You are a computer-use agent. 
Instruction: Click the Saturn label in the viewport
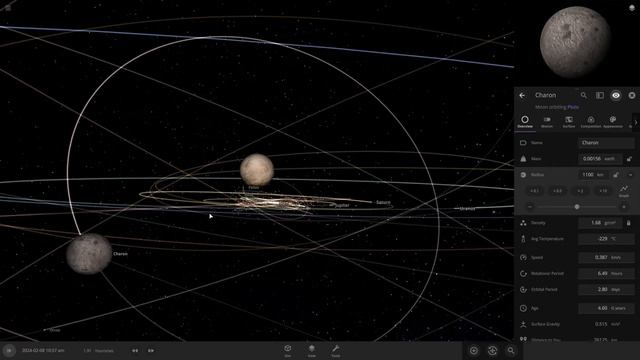pyautogui.click(x=383, y=202)
